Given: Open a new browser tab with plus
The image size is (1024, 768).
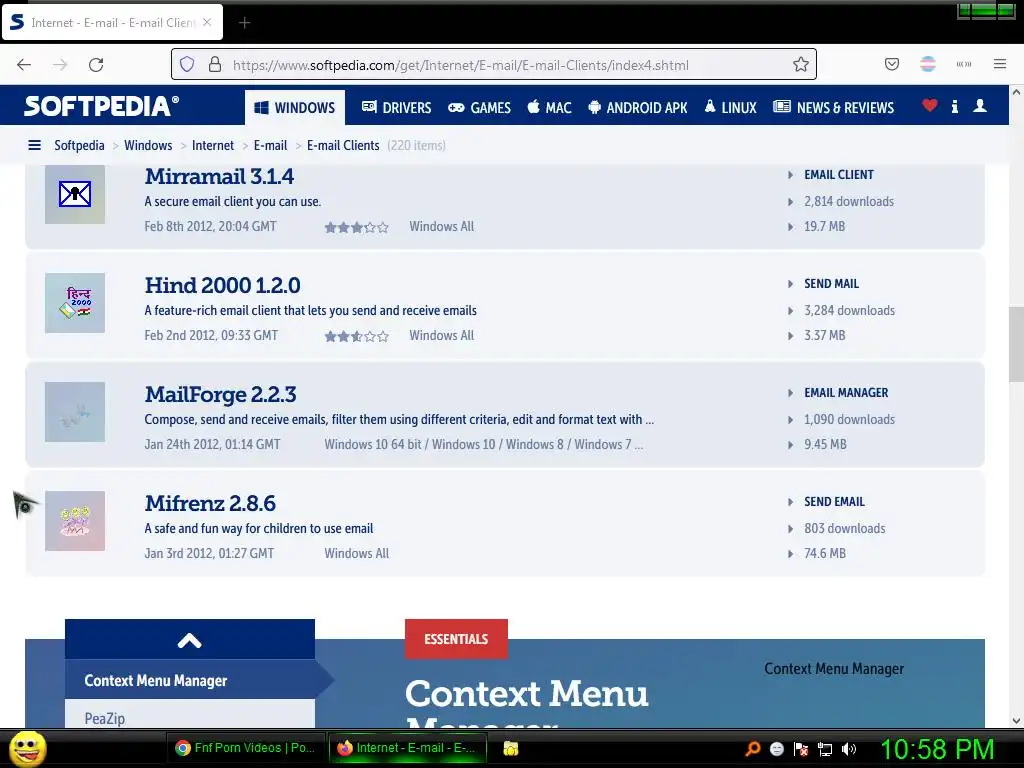Looking at the screenshot, I should tap(244, 23).
